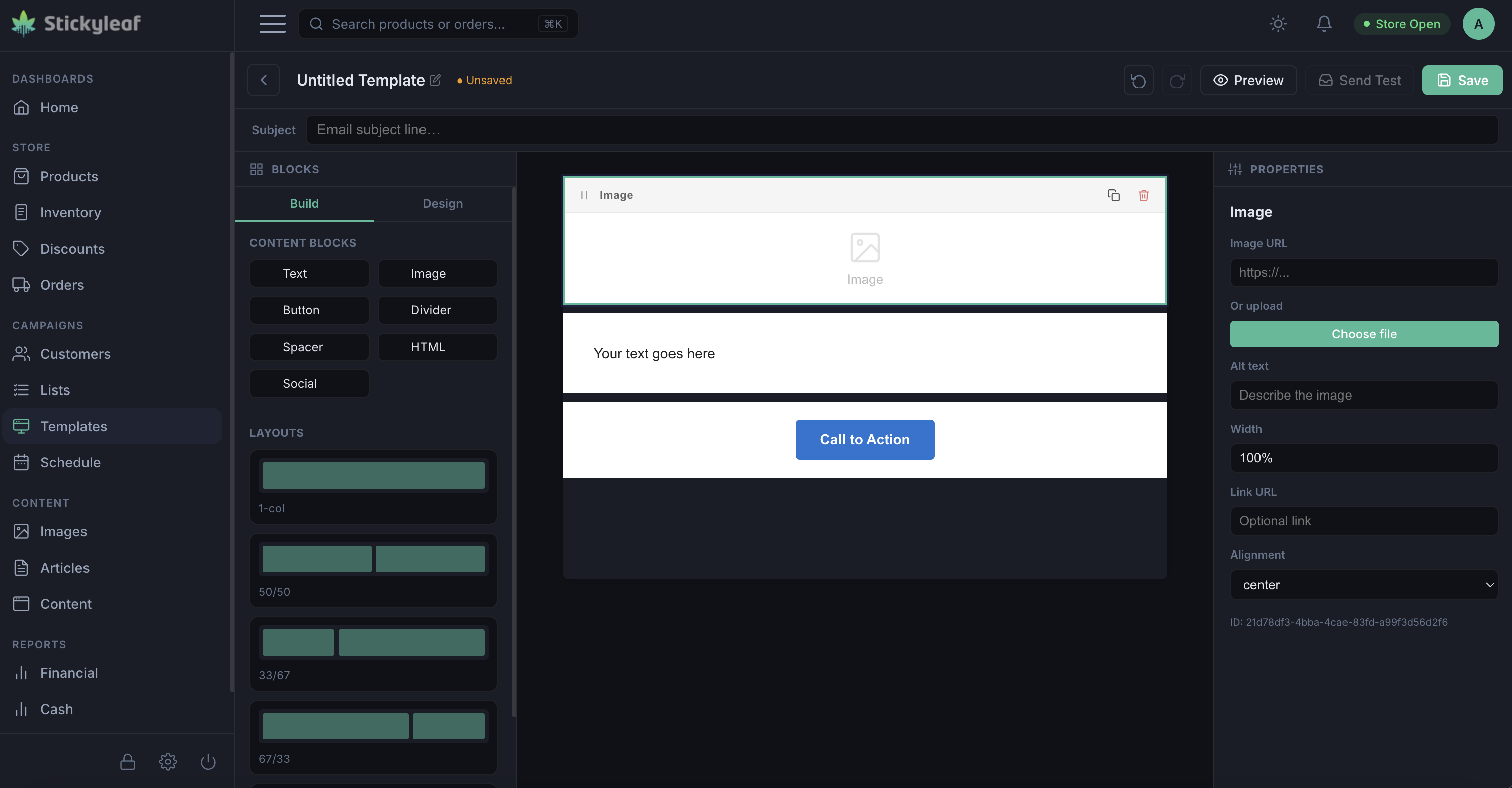The height and width of the screenshot is (788, 1512).
Task: Switch to the Design tab
Action: click(x=443, y=203)
